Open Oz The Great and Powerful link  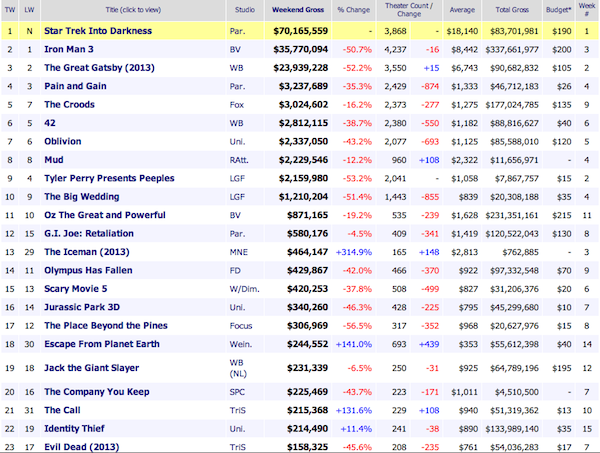(105, 215)
